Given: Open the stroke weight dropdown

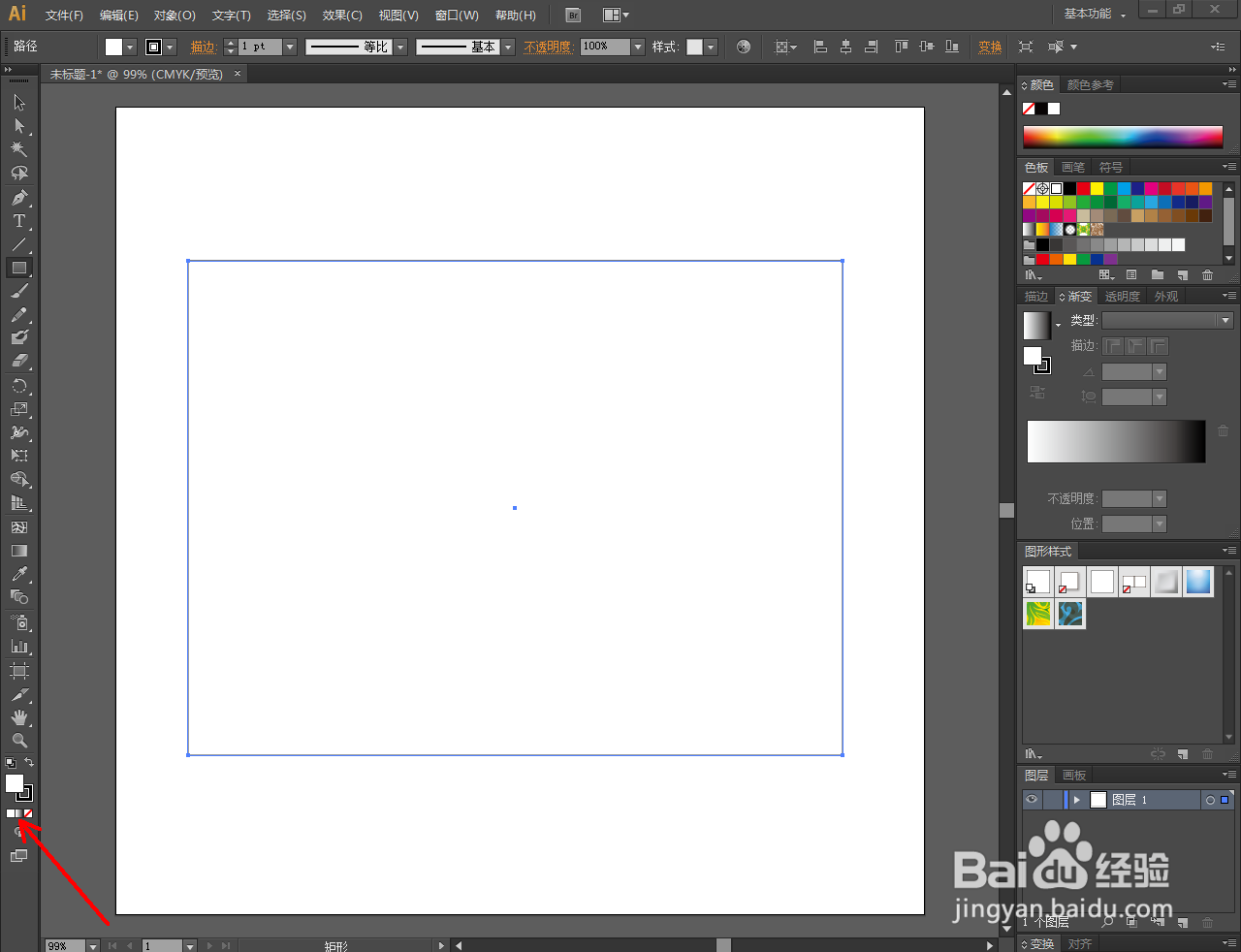Looking at the screenshot, I should (x=290, y=47).
